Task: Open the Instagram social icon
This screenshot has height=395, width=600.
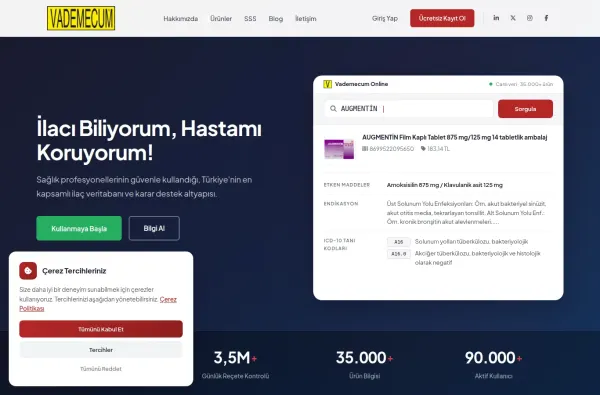Action: [530, 18]
